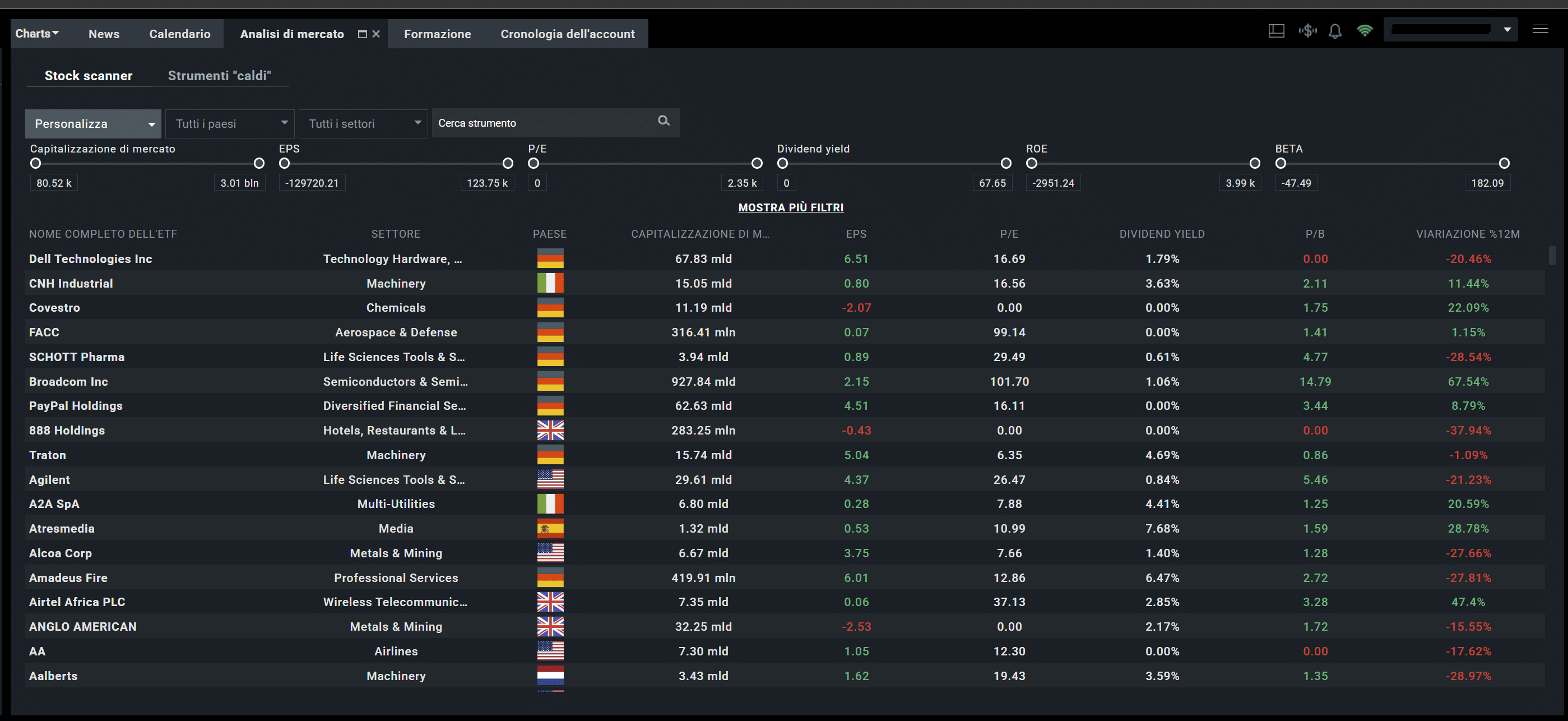Screen dimensions: 1568x721
Task: Sort by P/B column header
Action: [1315, 234]
